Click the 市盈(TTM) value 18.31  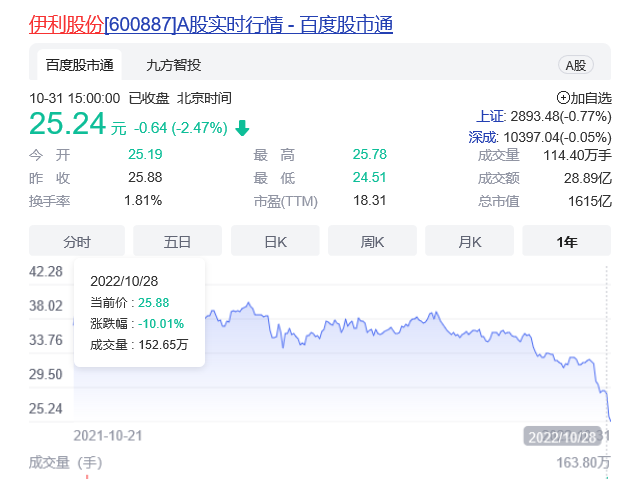tap(370, 201)
